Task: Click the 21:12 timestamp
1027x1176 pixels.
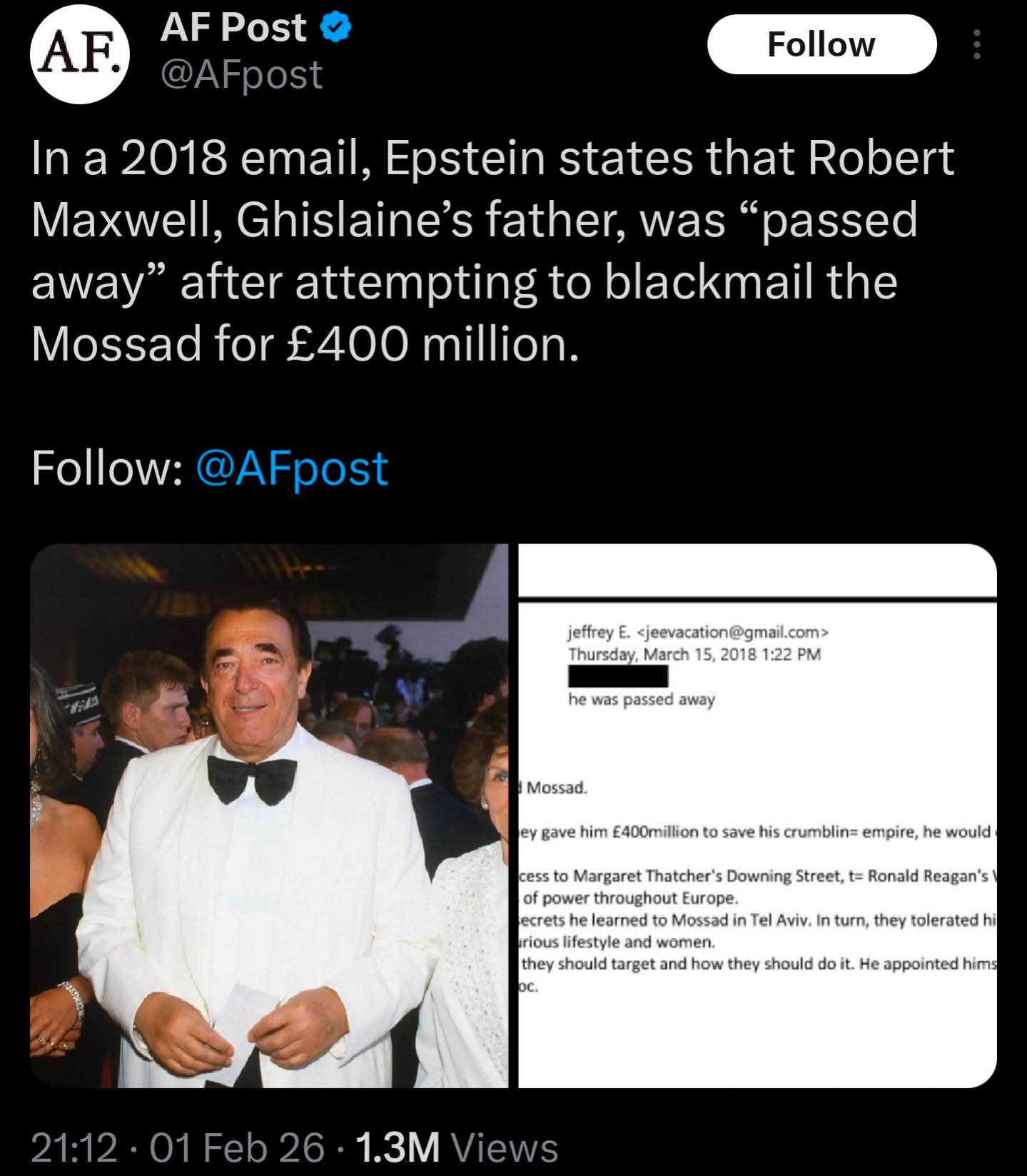Action: (x=74, y=1147)
